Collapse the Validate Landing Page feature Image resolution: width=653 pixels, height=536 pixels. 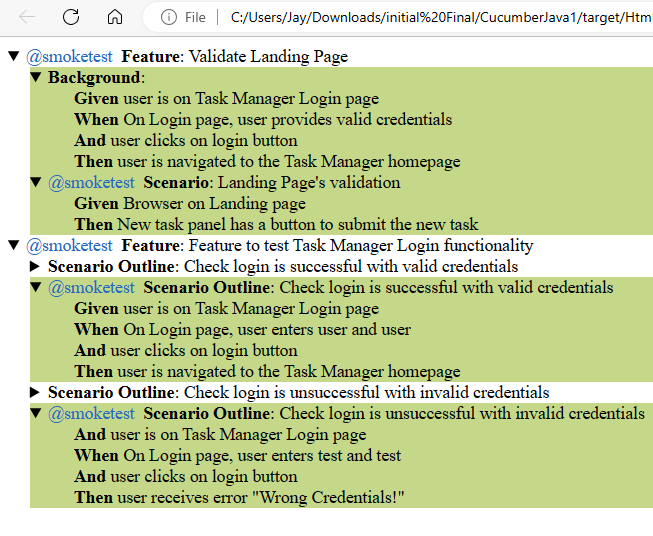pyautogui.click(x=13, y=57)
